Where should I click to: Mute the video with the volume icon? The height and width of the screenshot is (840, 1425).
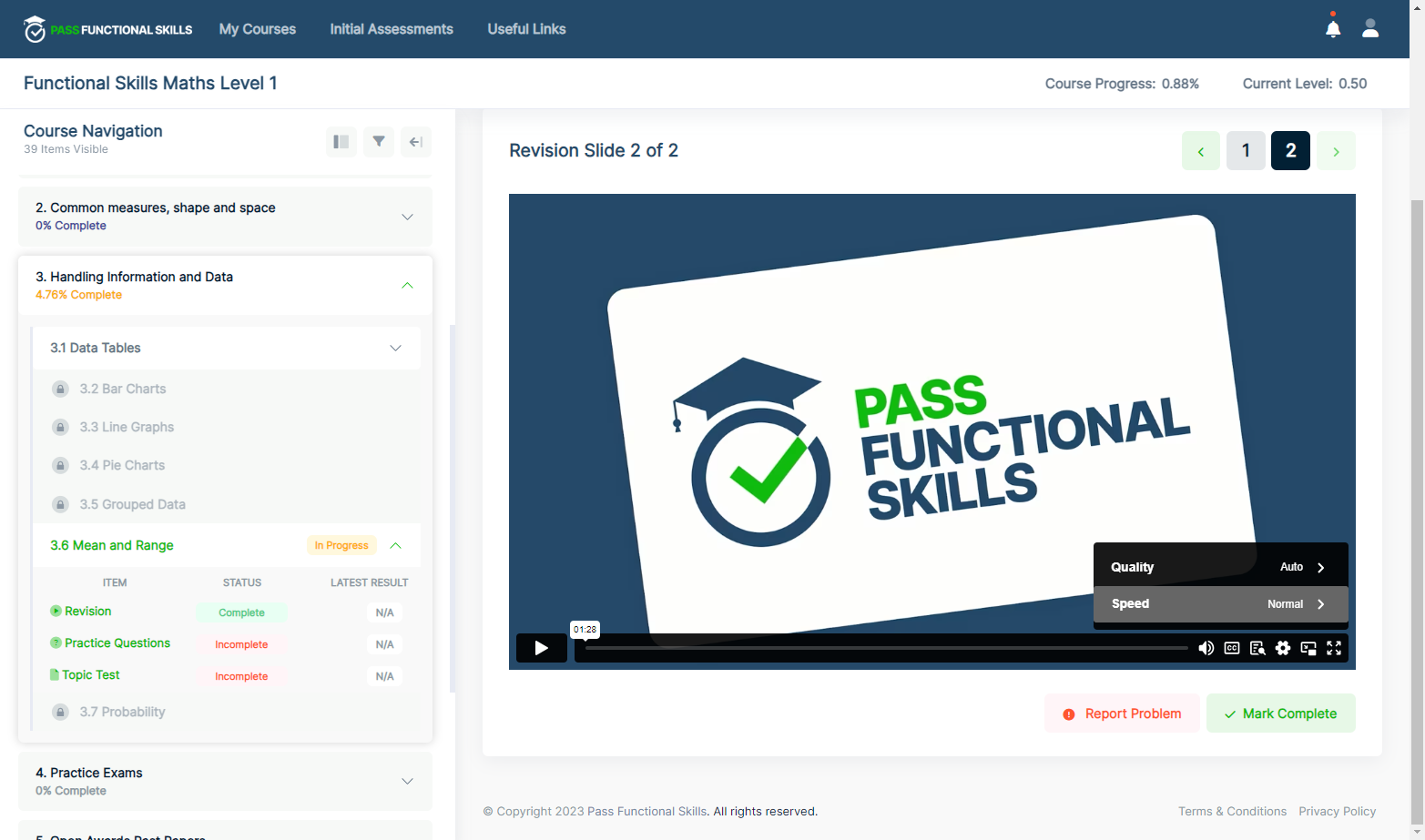(1206, 648)
